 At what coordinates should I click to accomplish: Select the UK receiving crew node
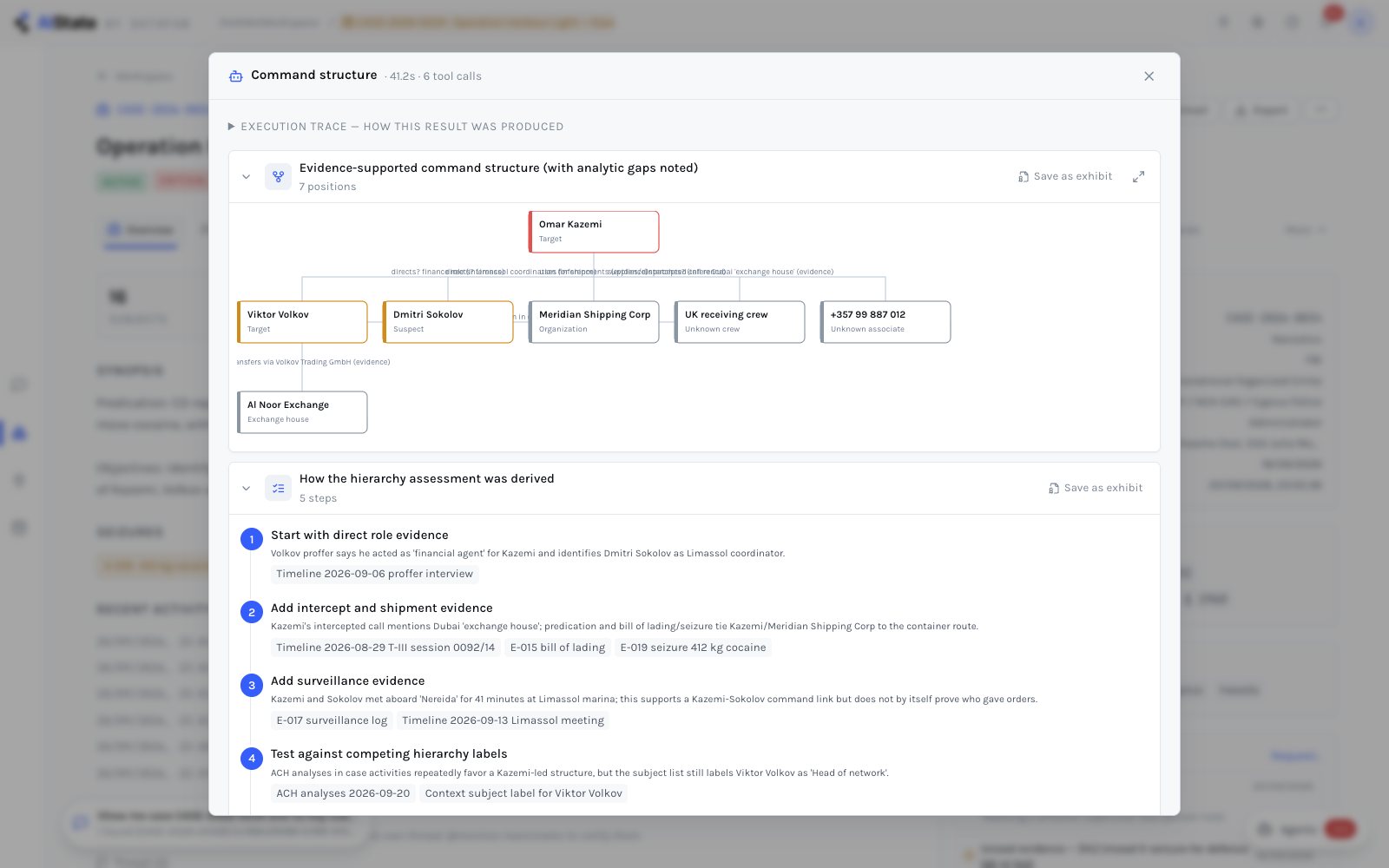coord(740,322)
